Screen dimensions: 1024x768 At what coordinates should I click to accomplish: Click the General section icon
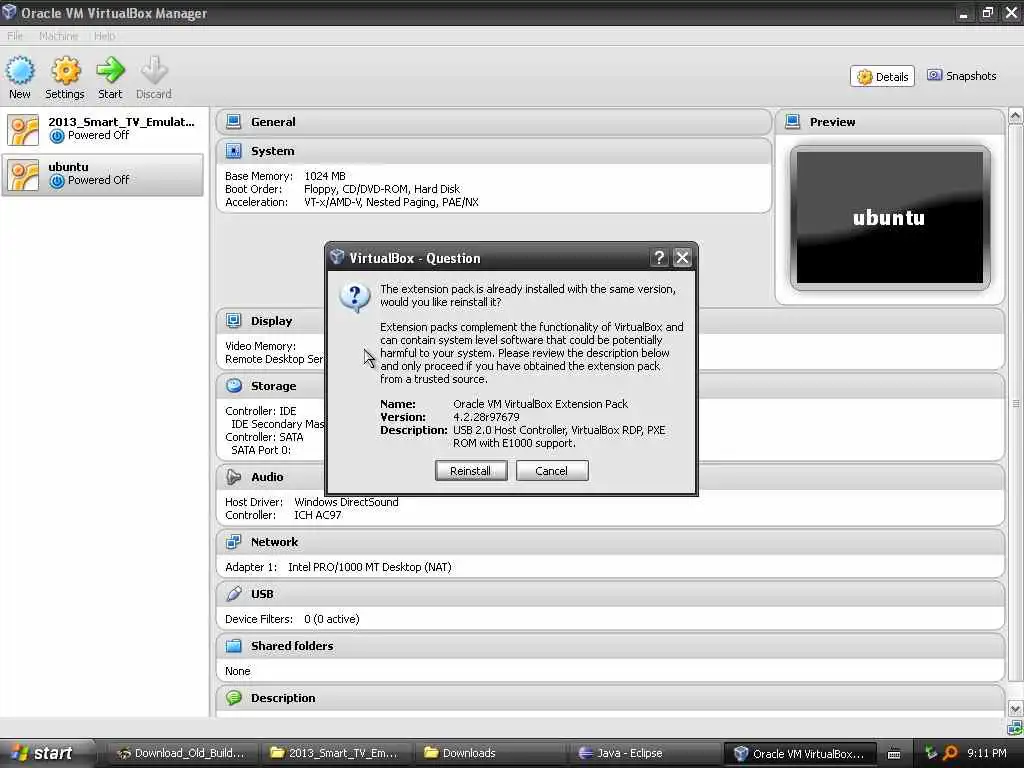coord(233,121)
